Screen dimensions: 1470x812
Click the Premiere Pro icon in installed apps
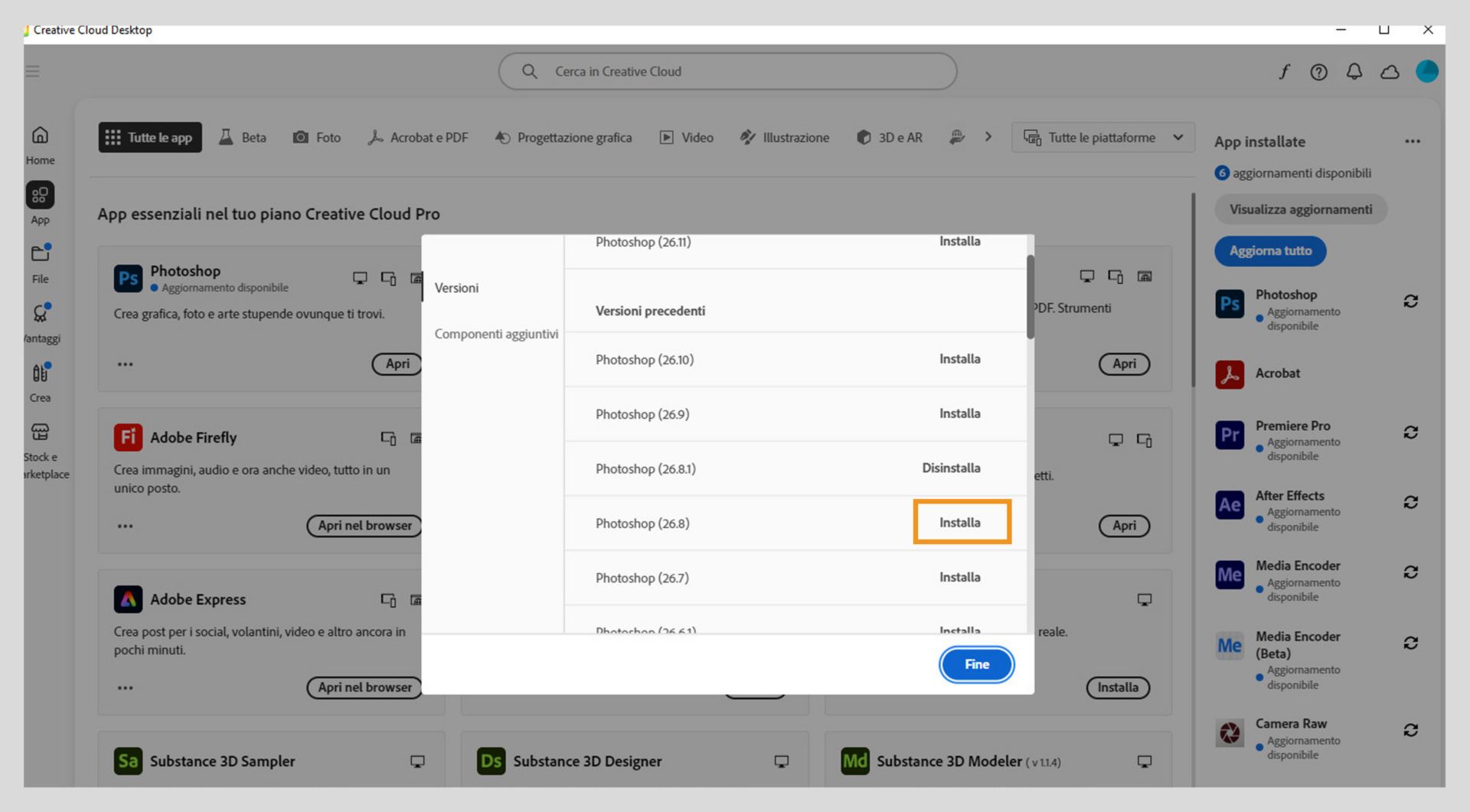(1230, 435)
